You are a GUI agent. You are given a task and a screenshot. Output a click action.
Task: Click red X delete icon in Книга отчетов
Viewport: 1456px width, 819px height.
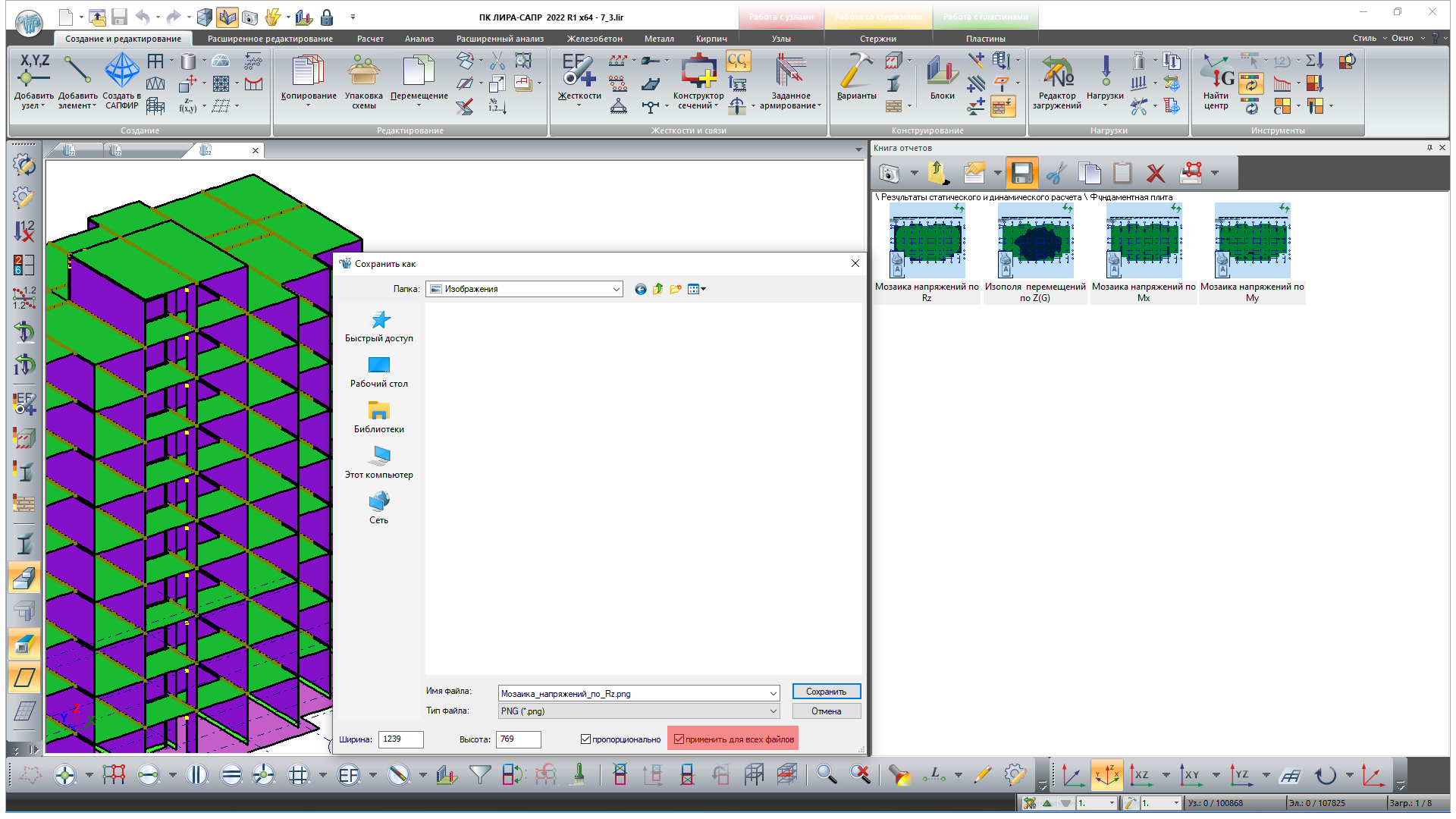[x=1155, y=174]
